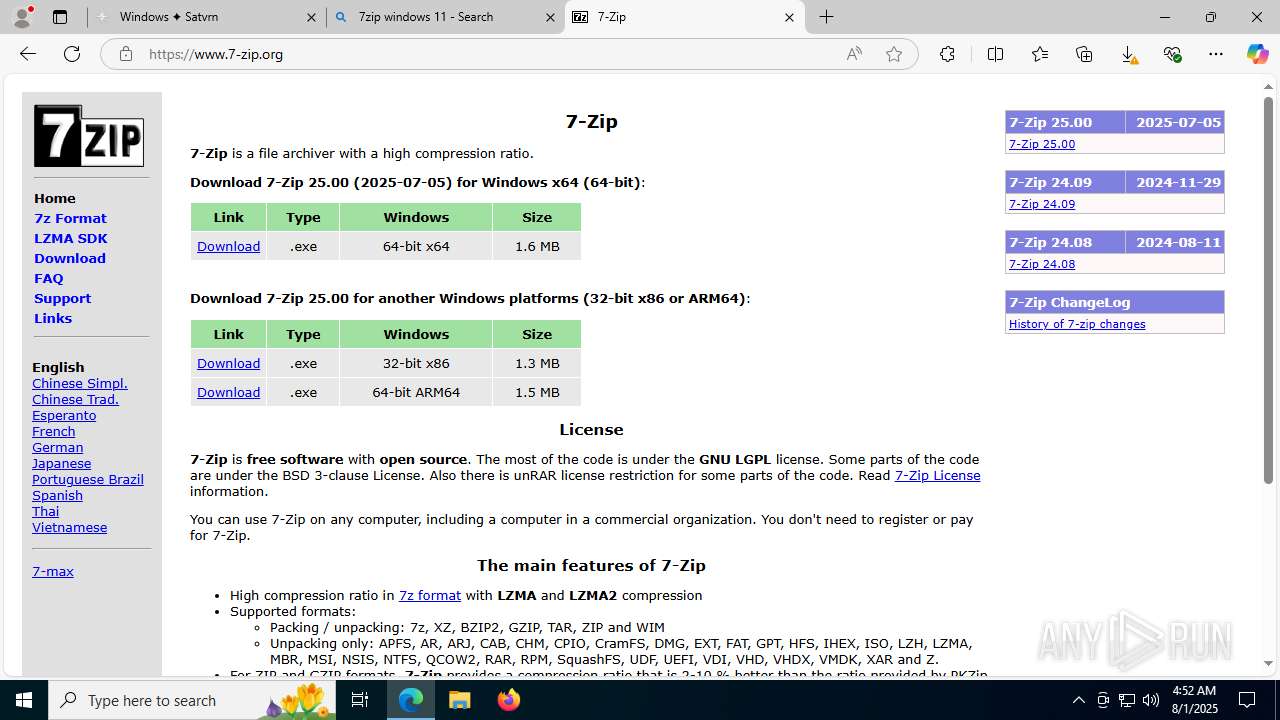
Task: Open Links sidebar entry
Action: click(x=53, y=318)
